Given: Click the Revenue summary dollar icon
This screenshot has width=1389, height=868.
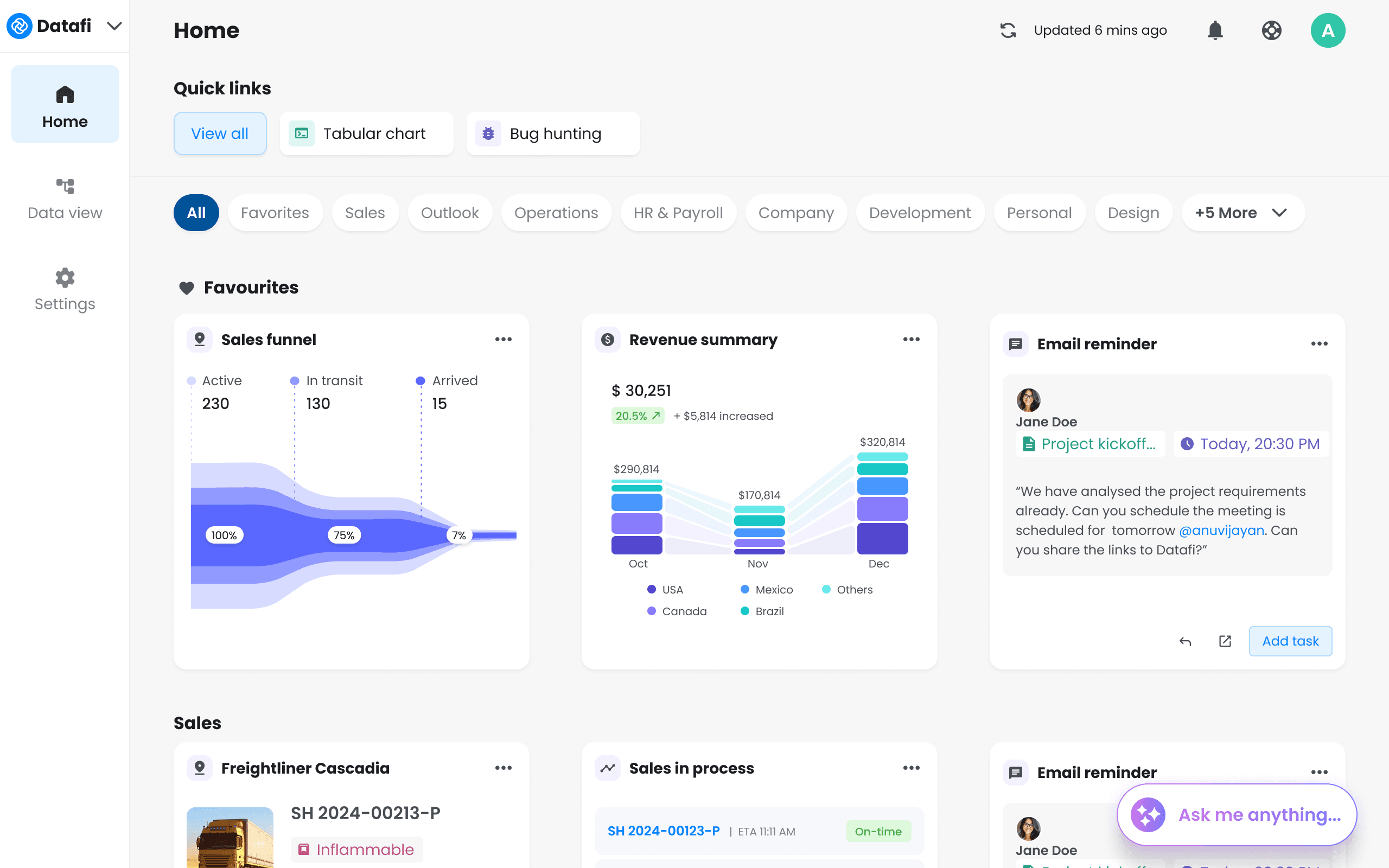Looking at the screenshot, I should click(x=608, y=340).
